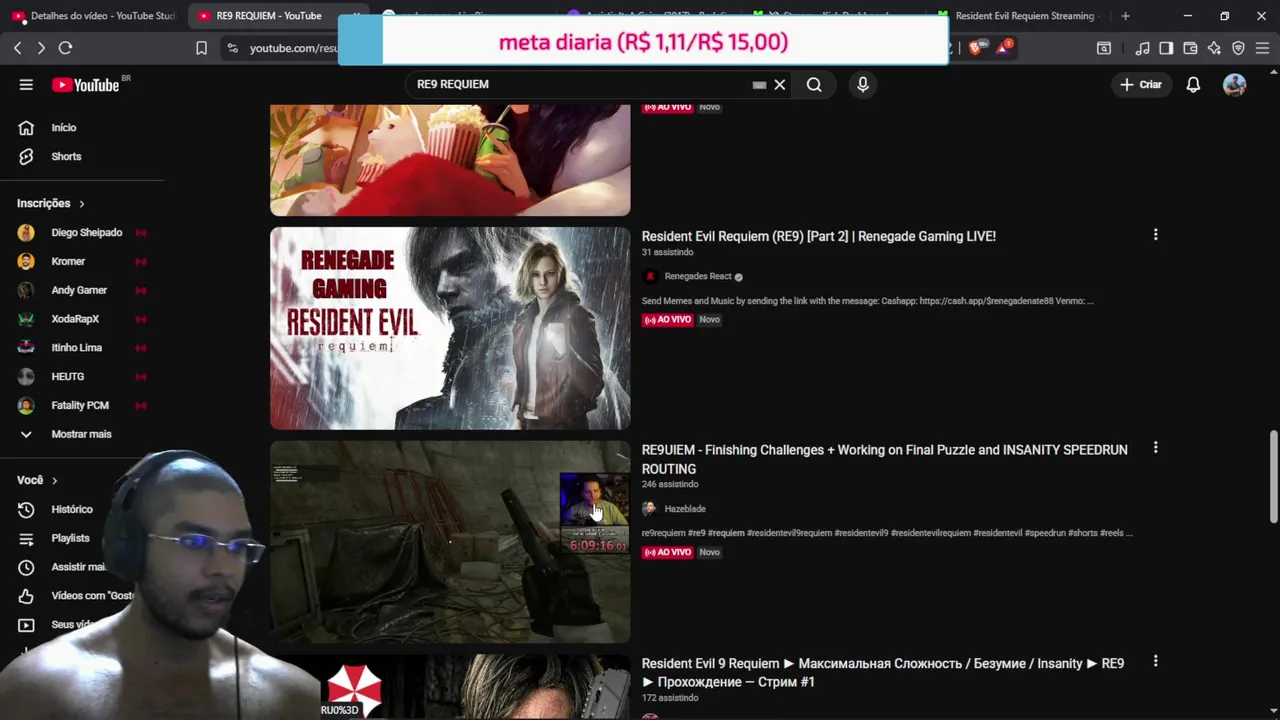This screenshot has height=720, width=1280.
Task: Open the YouTube hamburger guide menu
Action: 26,85
